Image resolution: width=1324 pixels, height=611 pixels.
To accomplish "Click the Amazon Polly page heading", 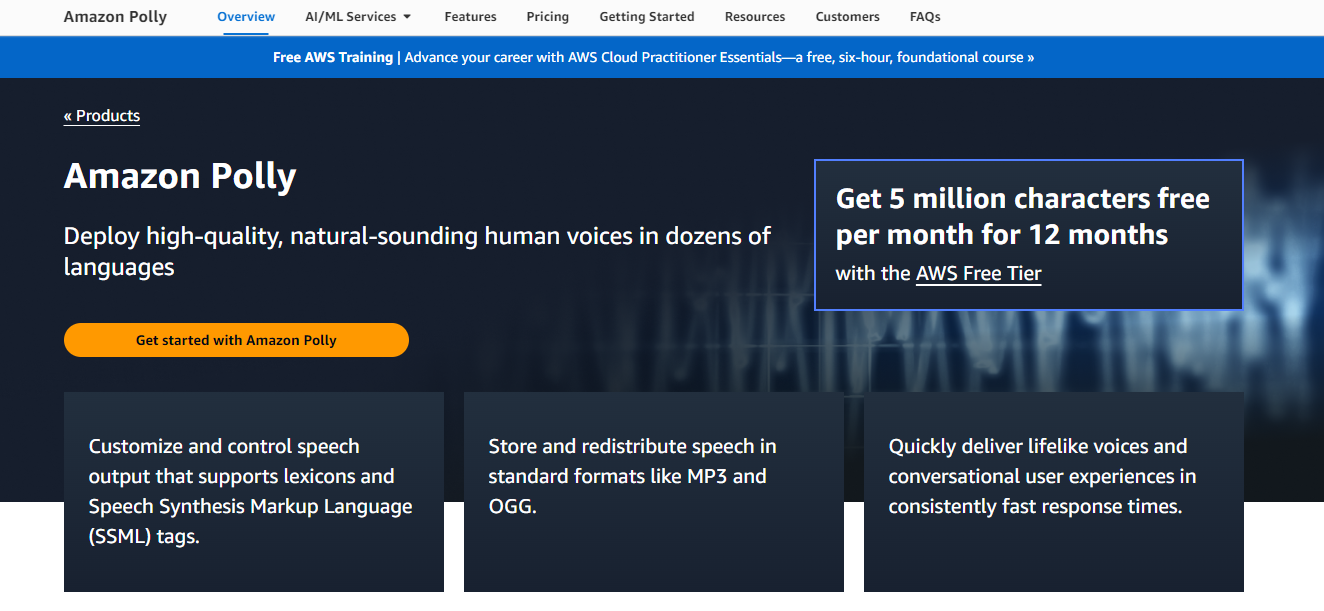I will 180,176.
